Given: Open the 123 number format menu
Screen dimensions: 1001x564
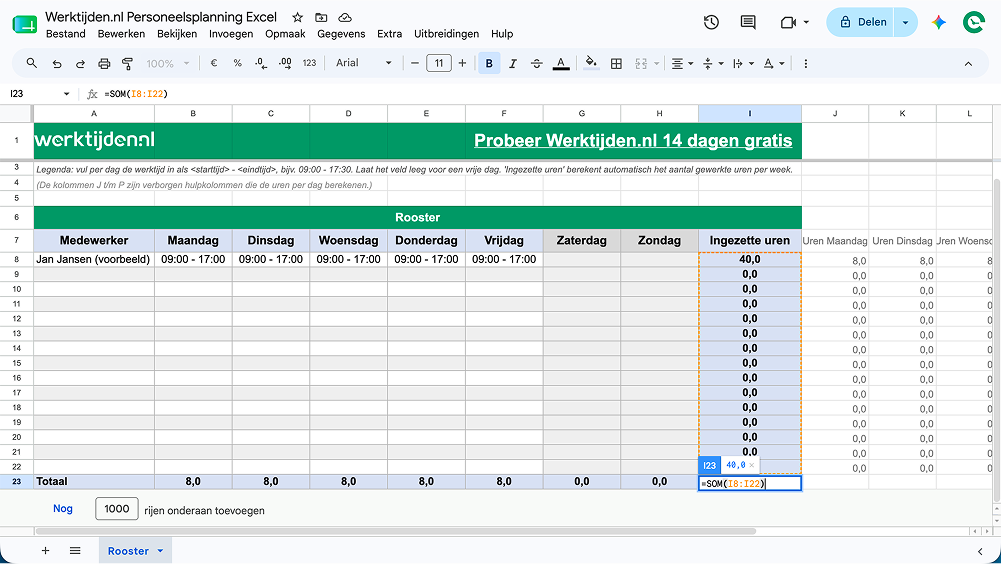Looking at the screenshot, I should tap(310, 63).
